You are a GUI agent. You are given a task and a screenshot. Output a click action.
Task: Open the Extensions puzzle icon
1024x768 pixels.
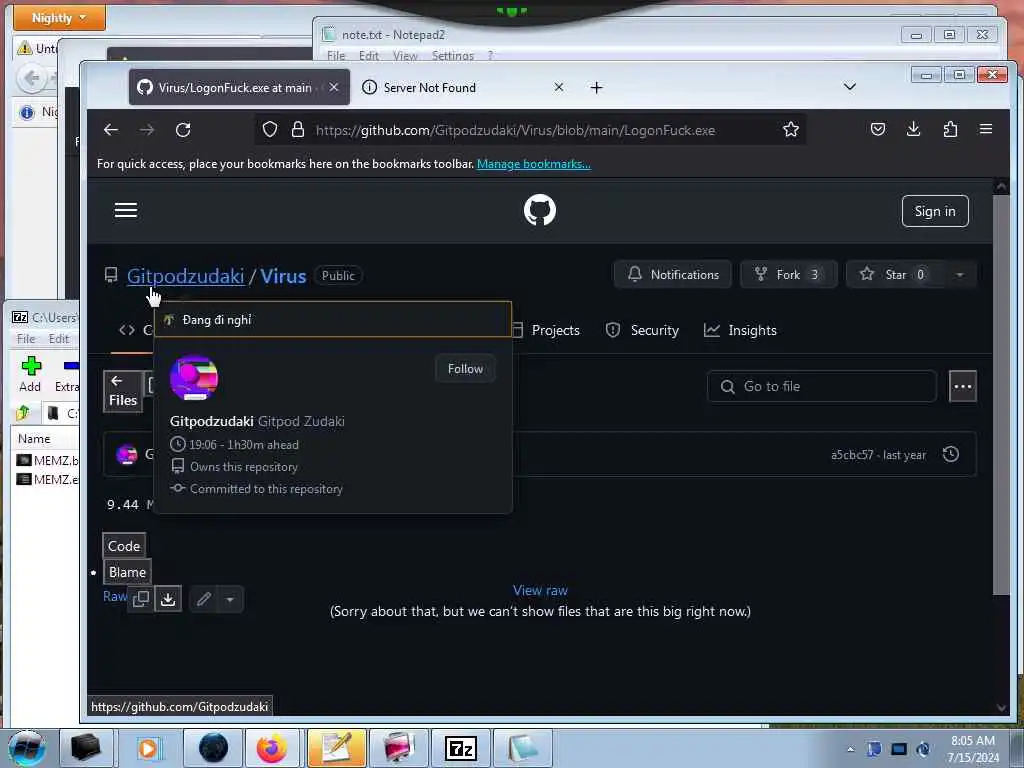click(x=950, y=129)
